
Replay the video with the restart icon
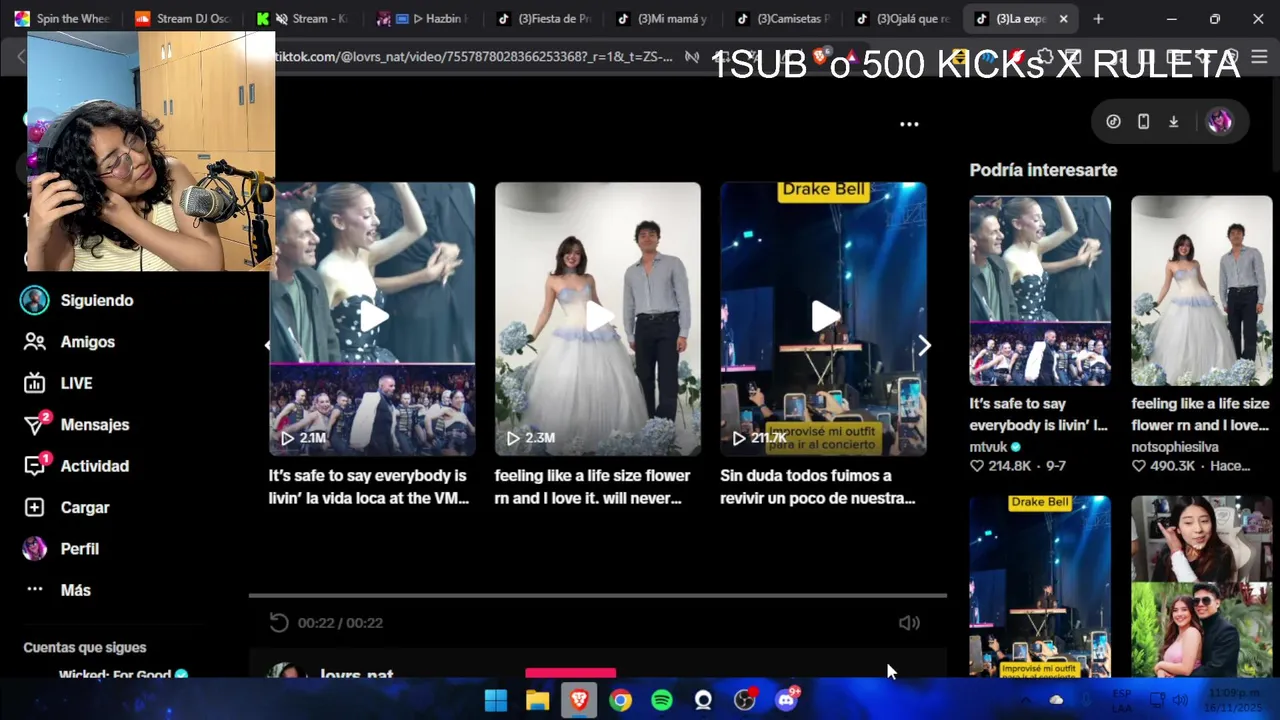[x=279, y=622]
